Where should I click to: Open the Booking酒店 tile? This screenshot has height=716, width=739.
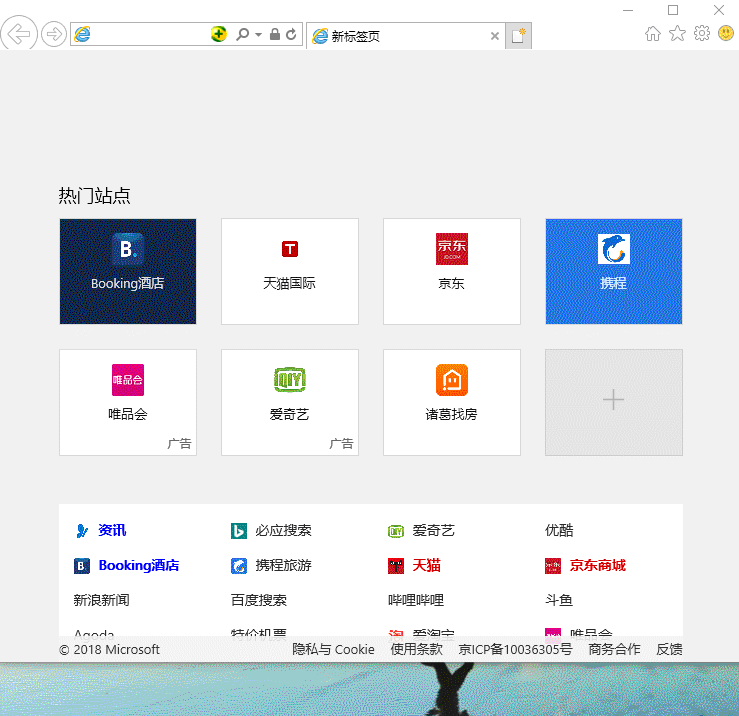point(128,271)
